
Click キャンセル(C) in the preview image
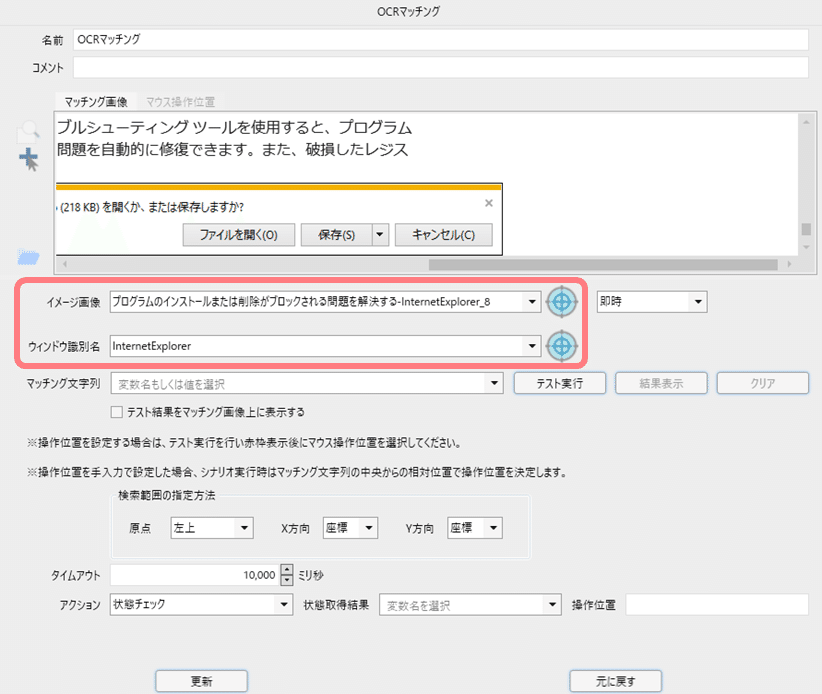point(444,234)
